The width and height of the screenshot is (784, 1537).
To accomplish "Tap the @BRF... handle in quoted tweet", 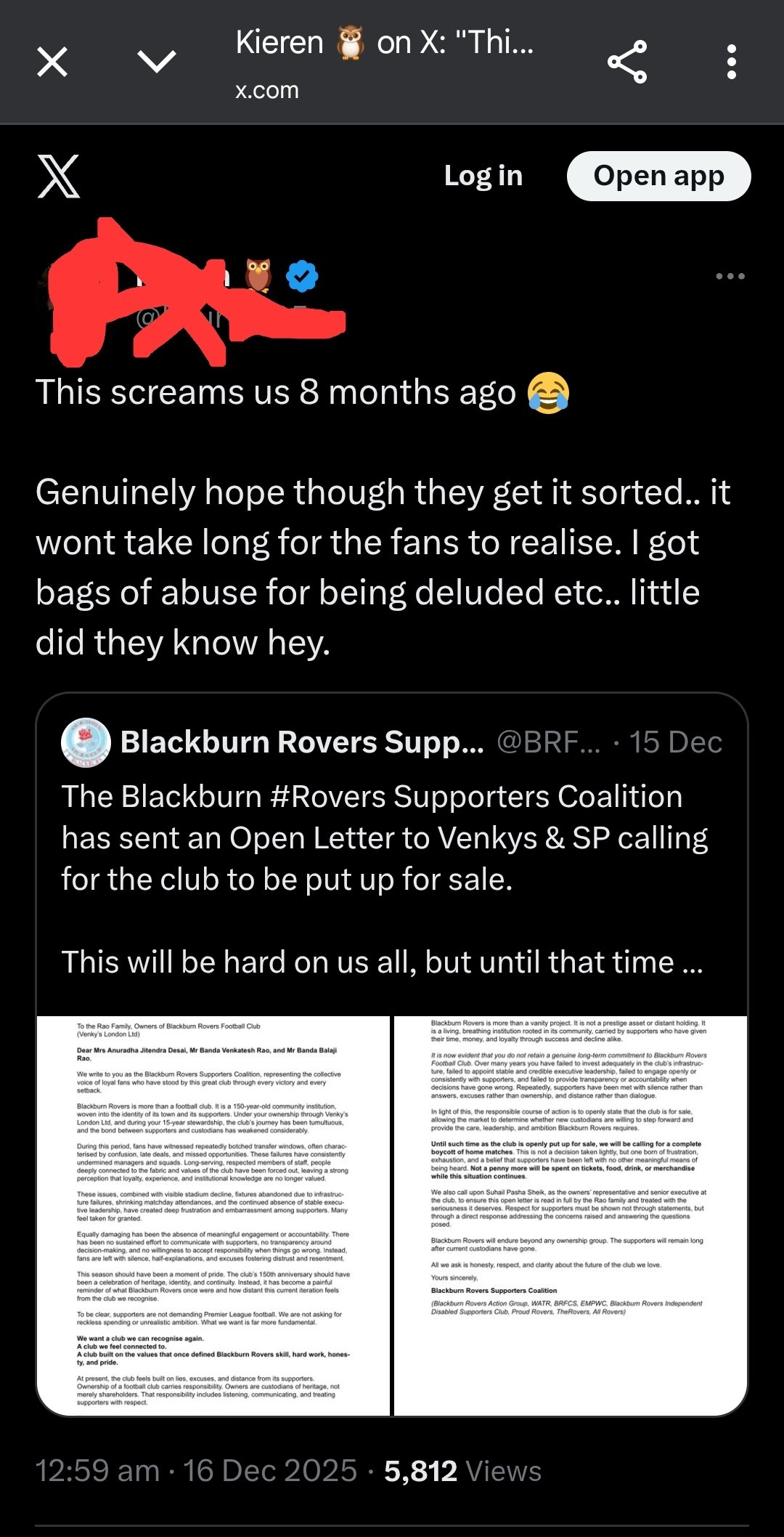I will pyautogui.click(x=548, y=742).
